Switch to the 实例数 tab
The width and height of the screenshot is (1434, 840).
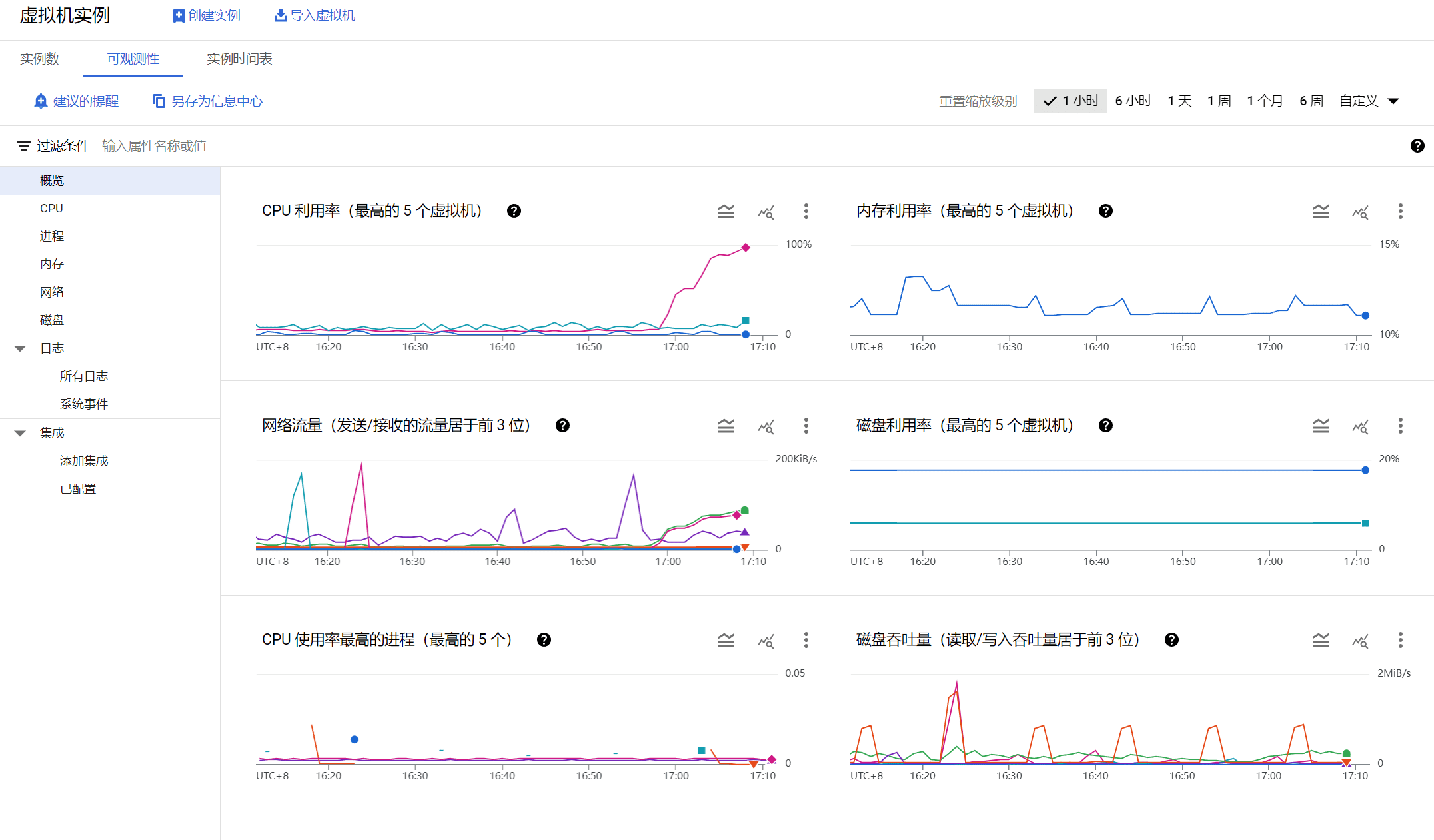(x=39, y=59)
